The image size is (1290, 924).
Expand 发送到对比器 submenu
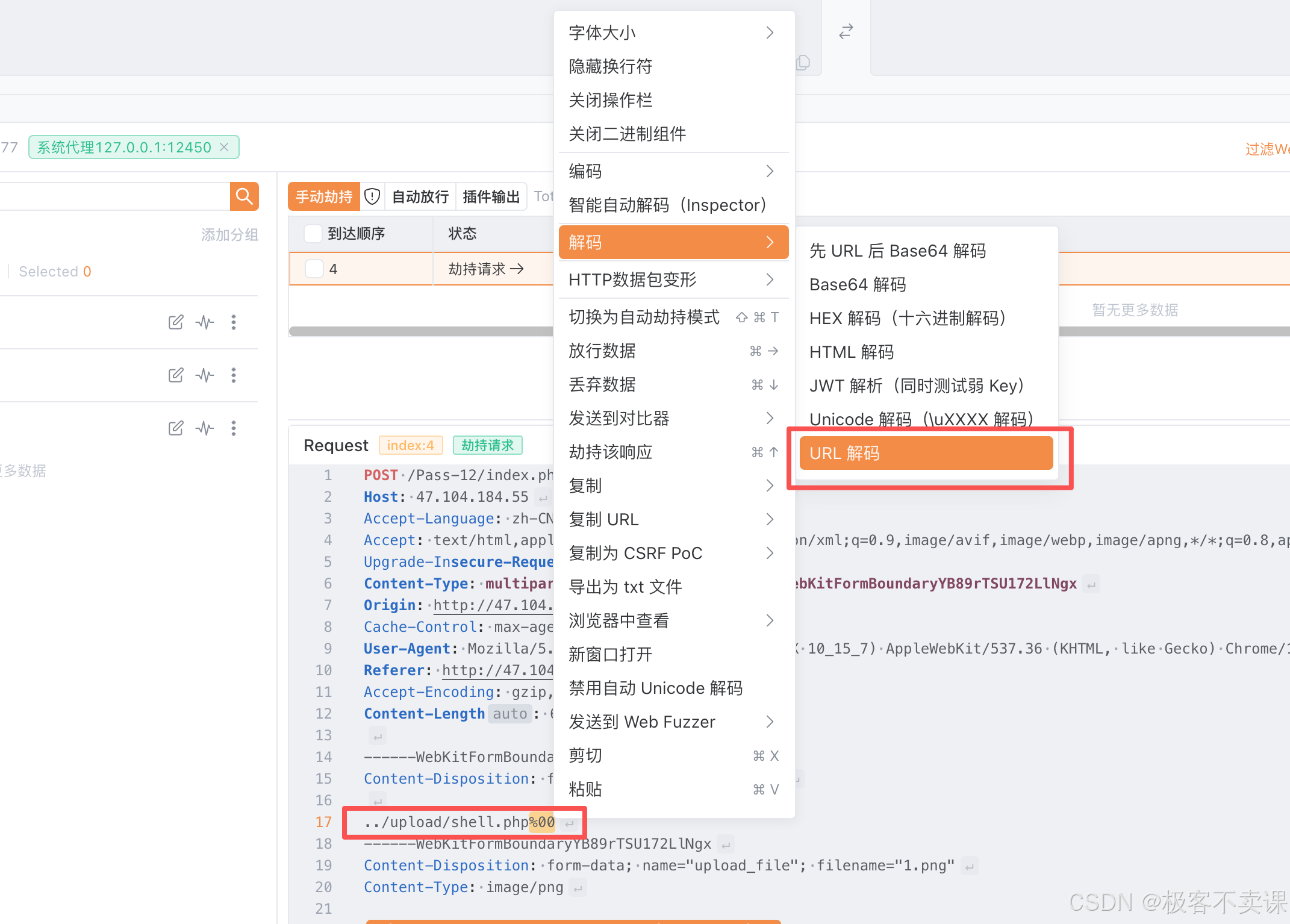pos(673,418)
